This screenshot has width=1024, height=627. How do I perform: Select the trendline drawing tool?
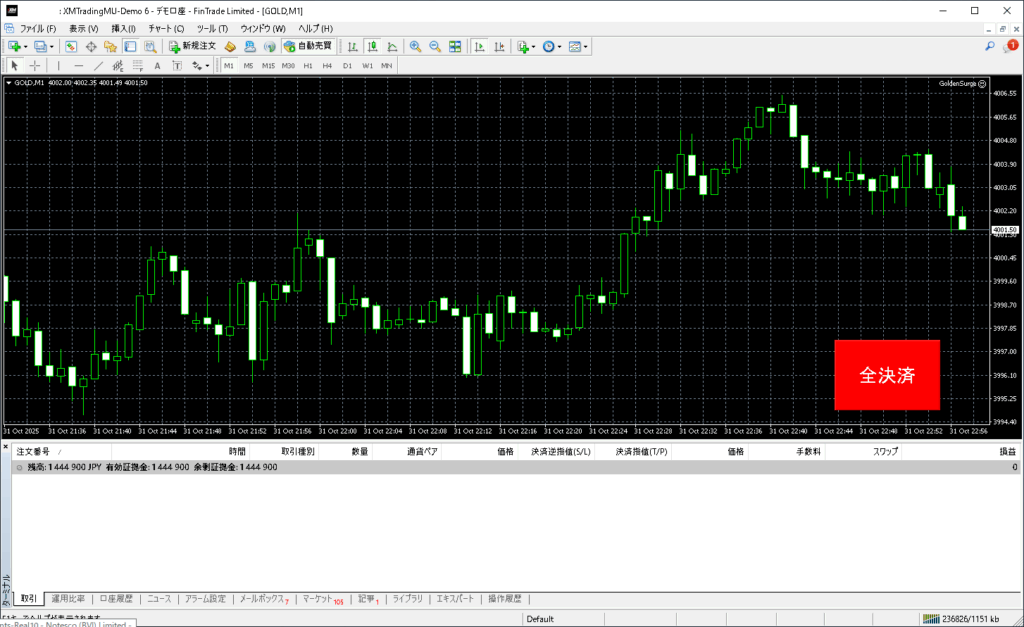[101, 65]
